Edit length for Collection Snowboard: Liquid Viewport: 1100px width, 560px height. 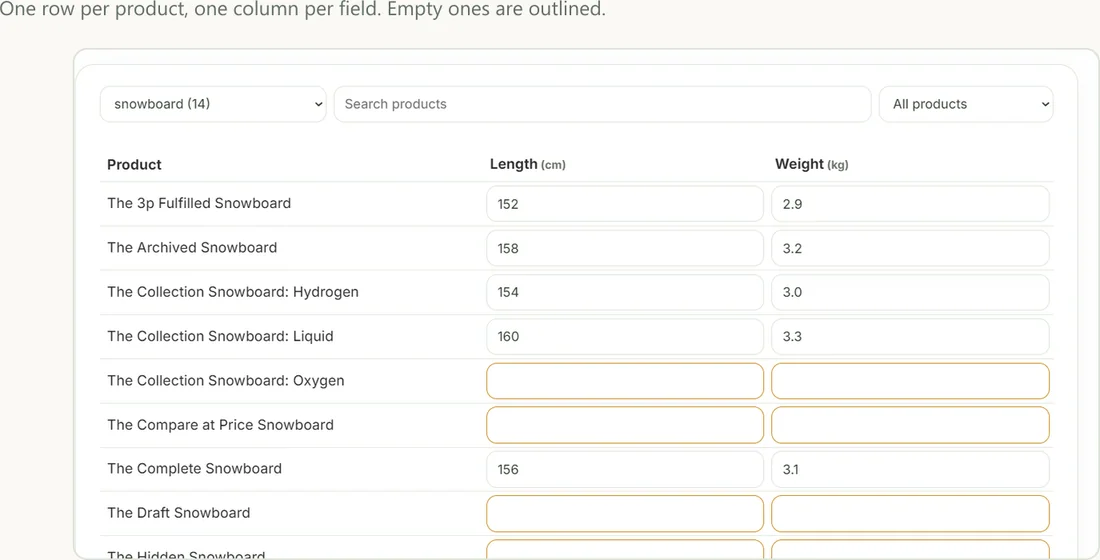(x=625, y=337)
